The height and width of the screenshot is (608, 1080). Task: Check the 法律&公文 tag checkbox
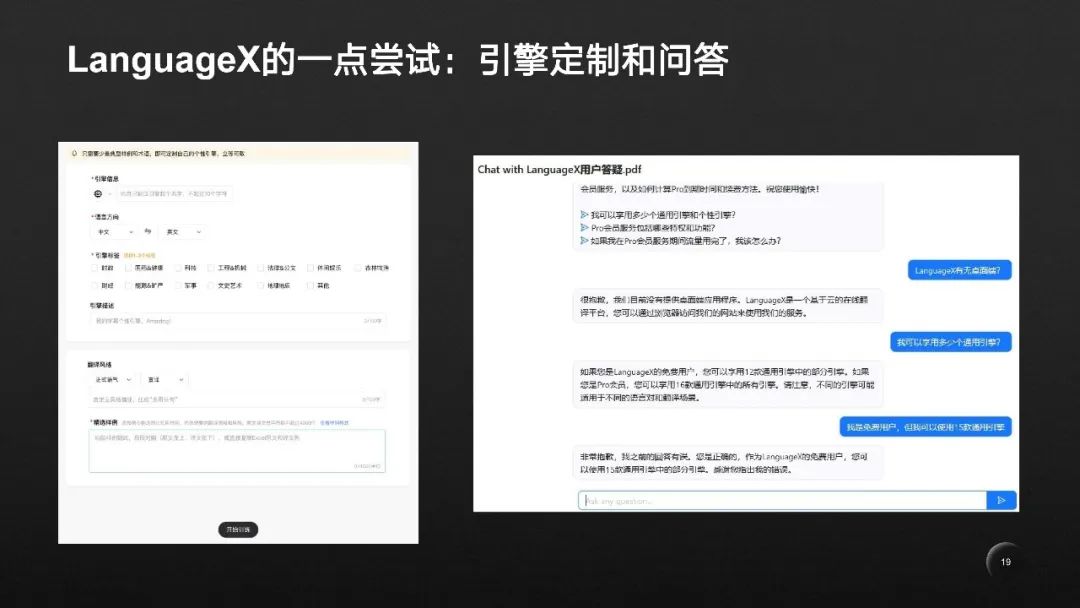(260, 268)
